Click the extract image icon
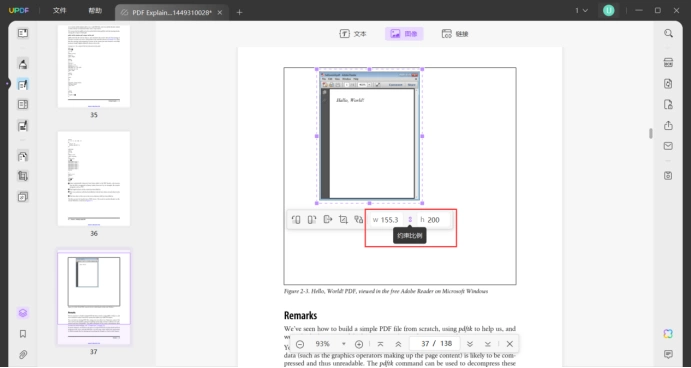 pos(327,219)
